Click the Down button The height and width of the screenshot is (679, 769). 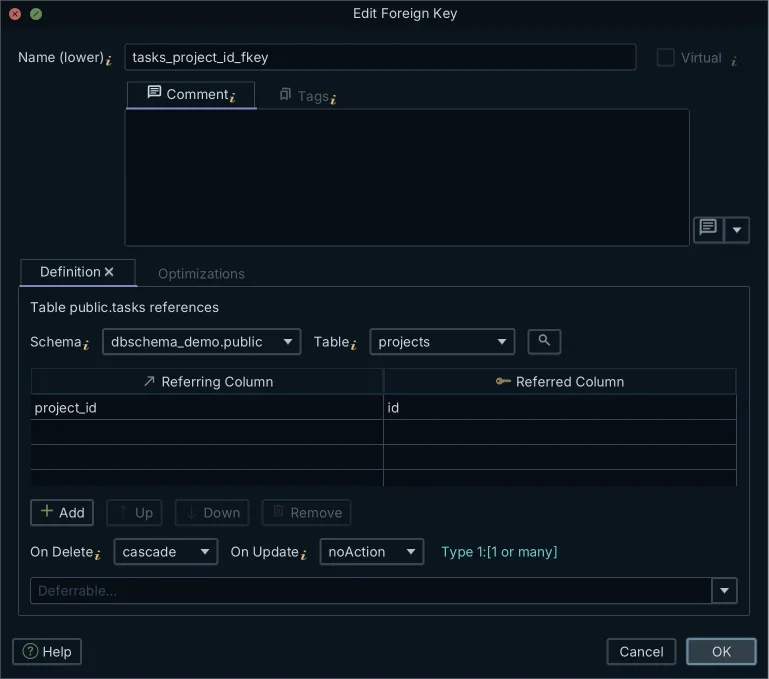[x=212, y=513]
